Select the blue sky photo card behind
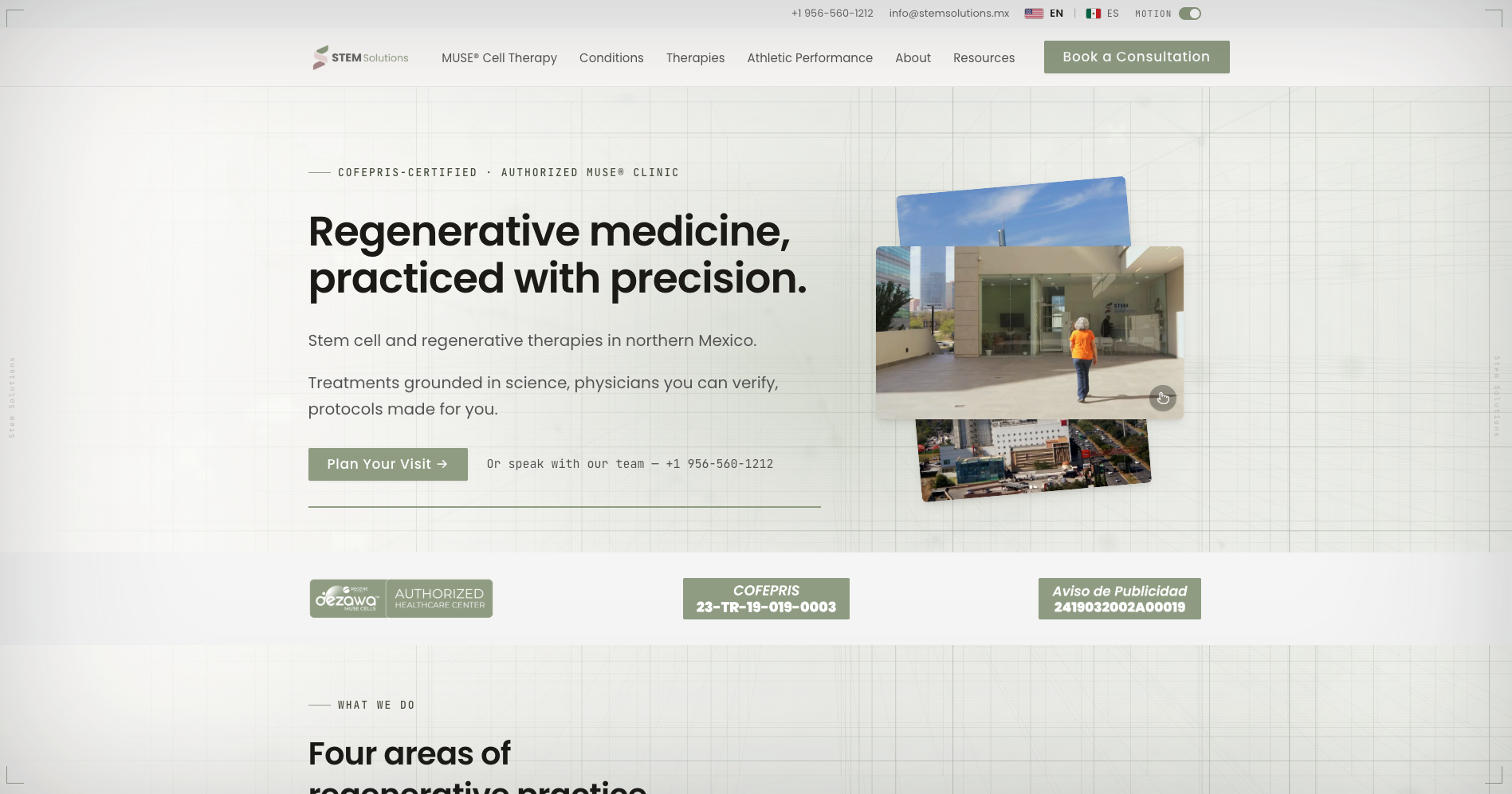The image size is (1512, 794). [x=1012, y=214]
